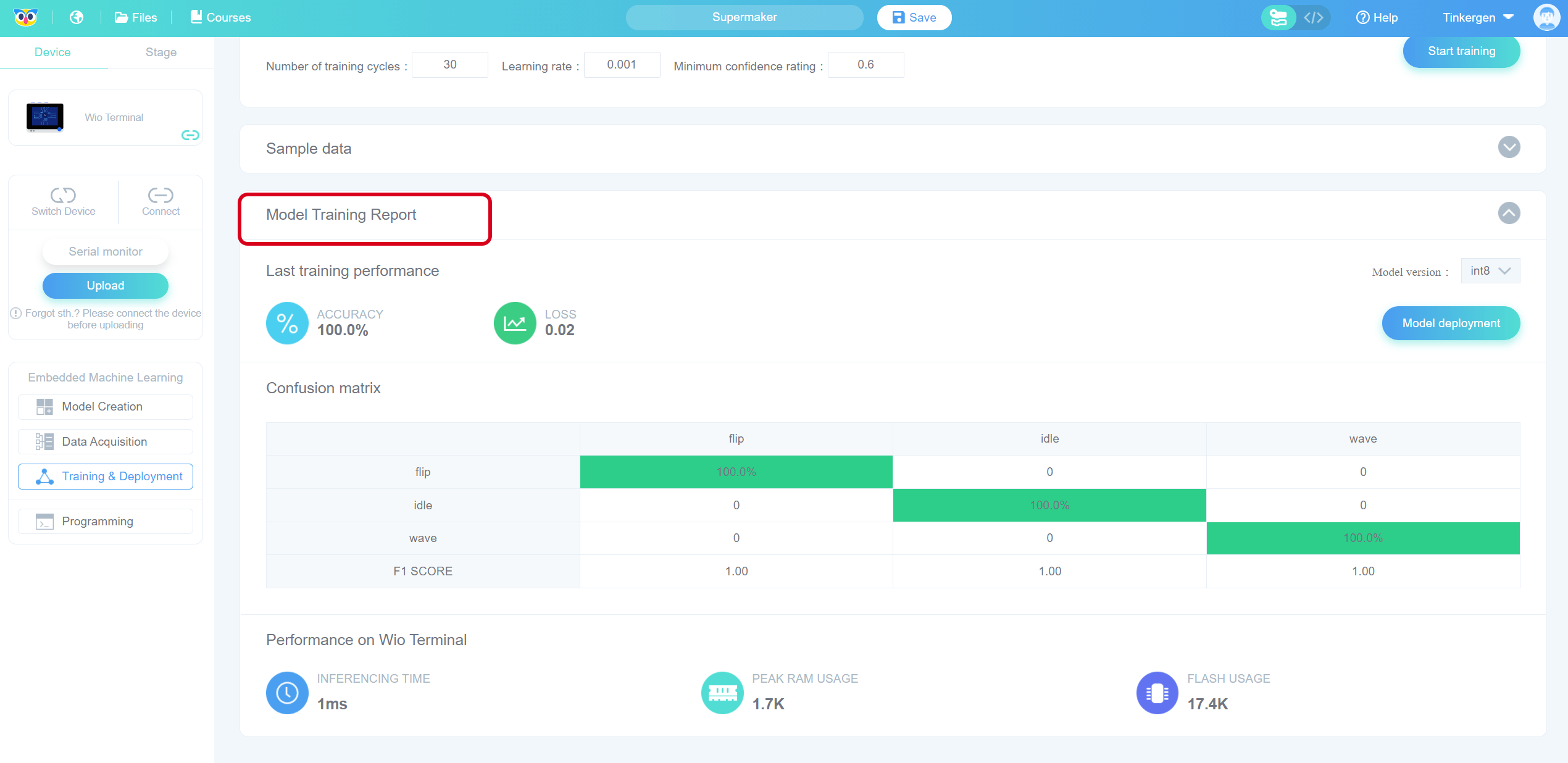The image size is (1568, 763).
Task: Click the flash usage chip icon
Action: coord(1157,693)
